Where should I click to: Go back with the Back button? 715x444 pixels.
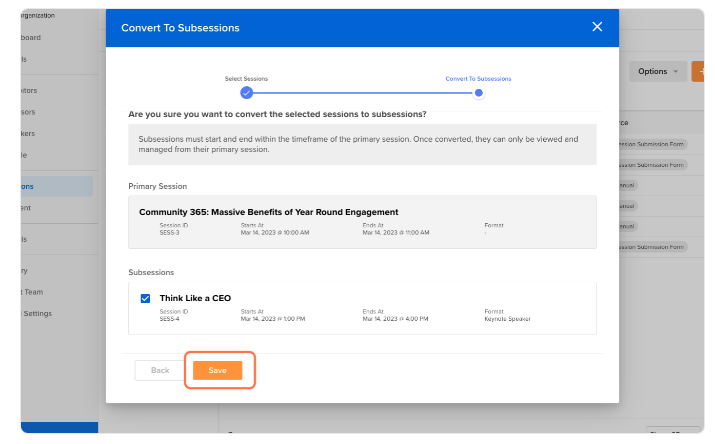tap(160, 370)
